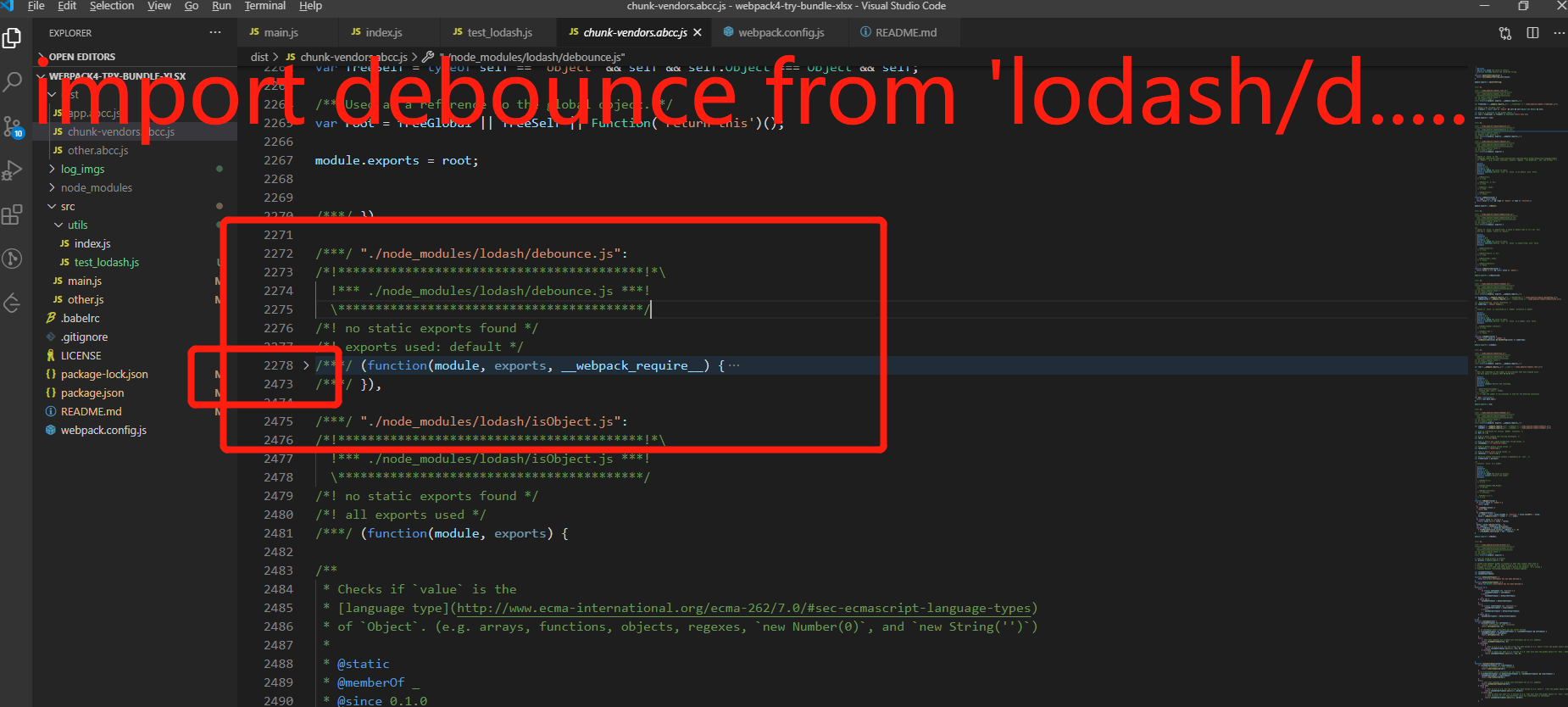Open package.json in explorer

(92, 392)
